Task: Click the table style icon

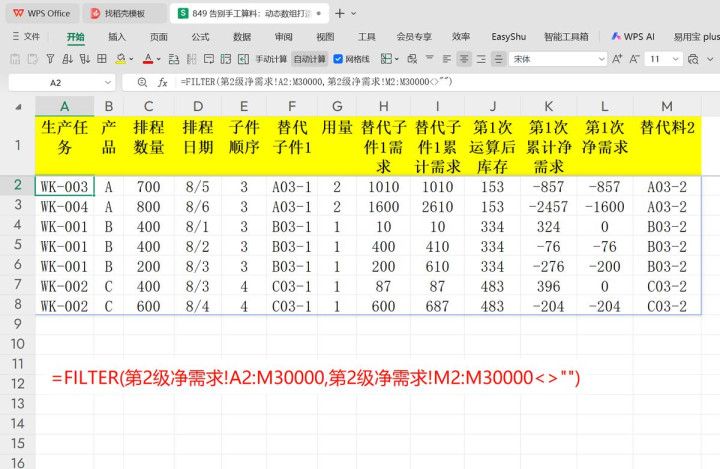Action: (386, 59)
